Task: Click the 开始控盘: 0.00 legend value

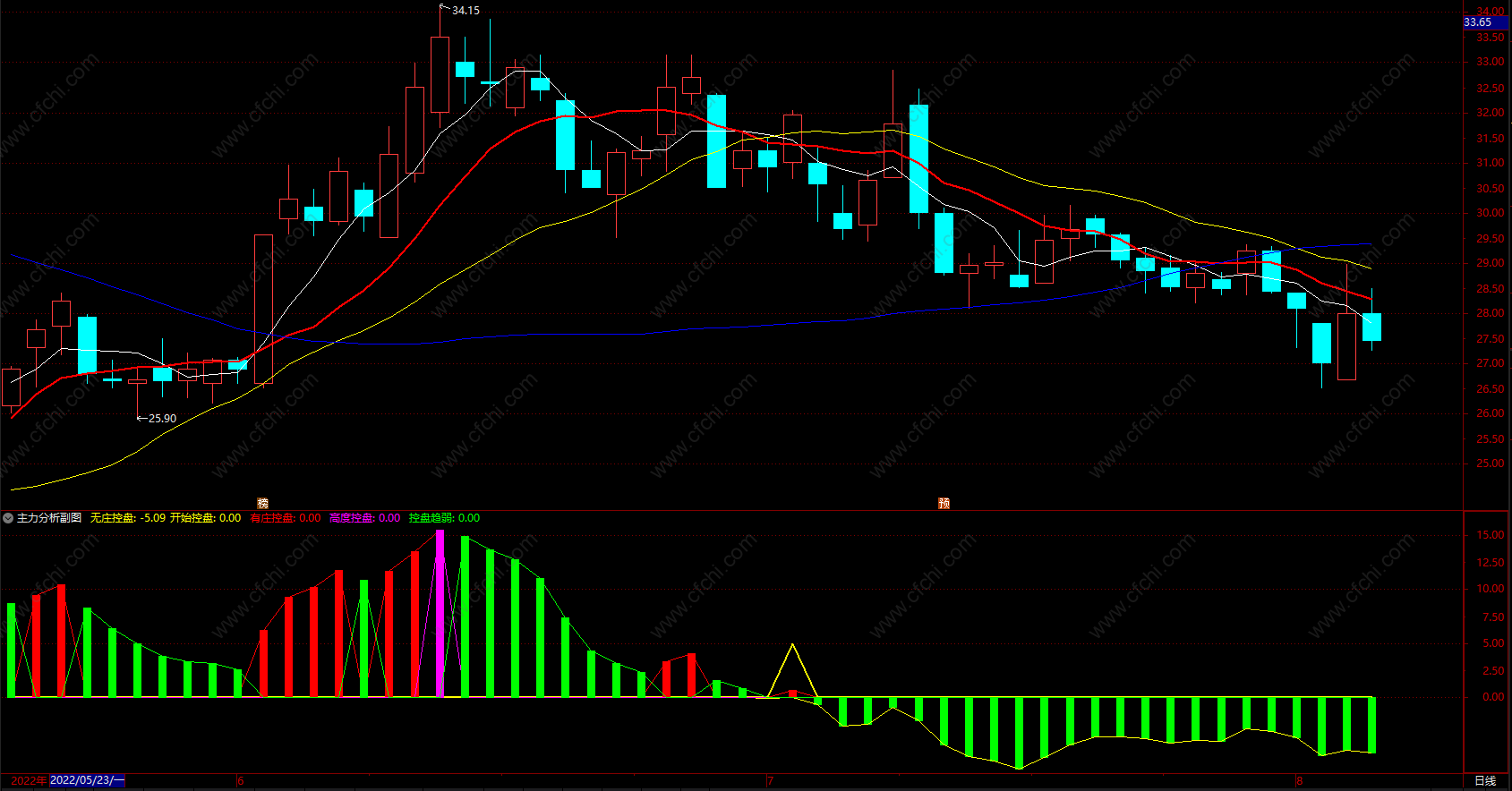Action: tap(205, 518)
